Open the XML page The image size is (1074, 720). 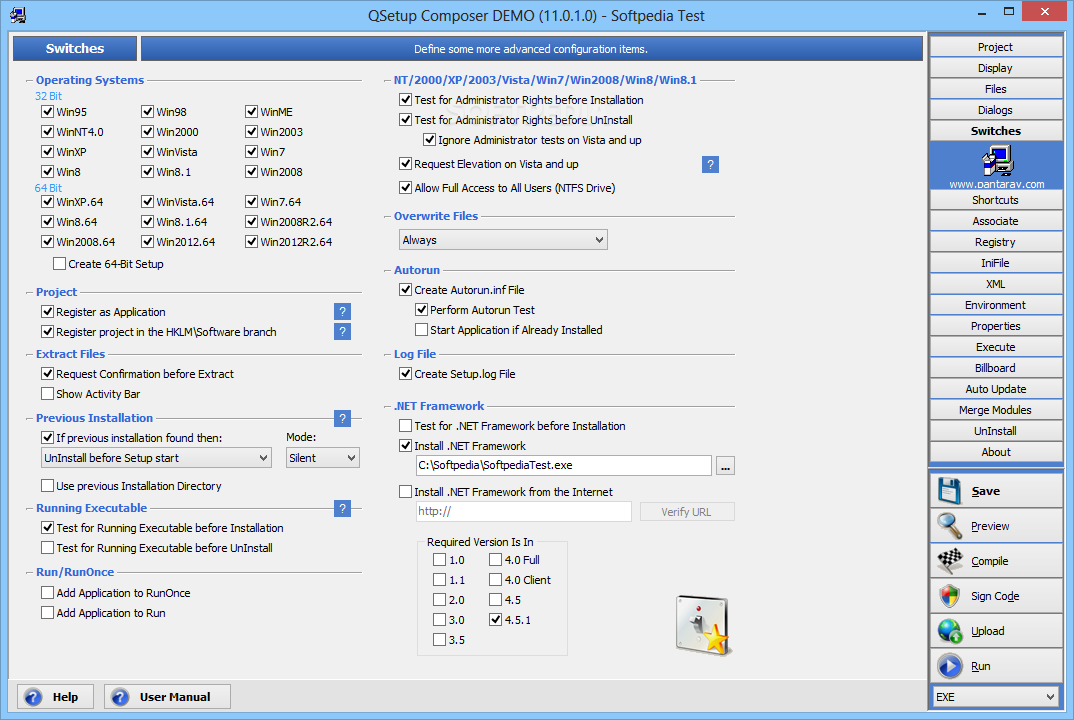pos(995,284)
